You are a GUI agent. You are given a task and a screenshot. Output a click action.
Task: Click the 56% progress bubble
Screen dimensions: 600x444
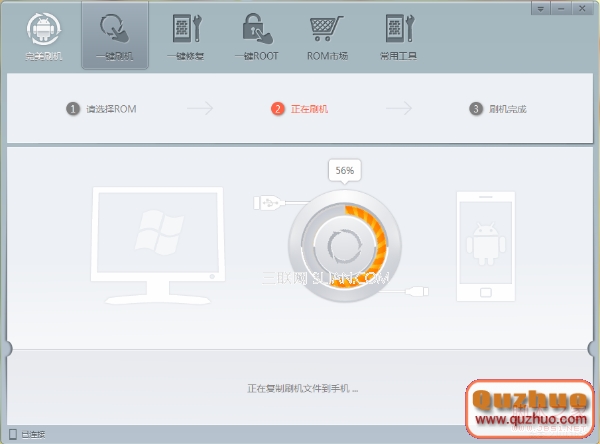(x=344, y=171)
